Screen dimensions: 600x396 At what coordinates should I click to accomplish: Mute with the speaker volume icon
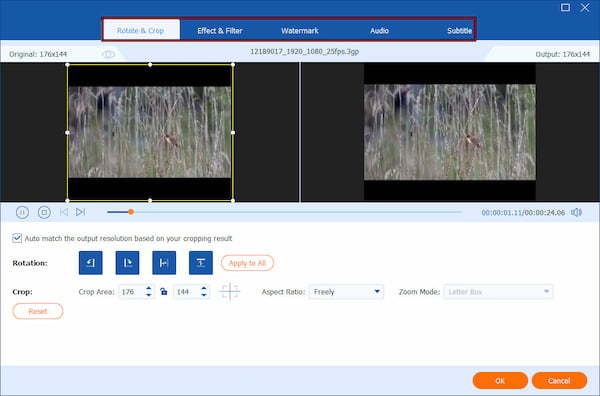click(x=576, y=212)
